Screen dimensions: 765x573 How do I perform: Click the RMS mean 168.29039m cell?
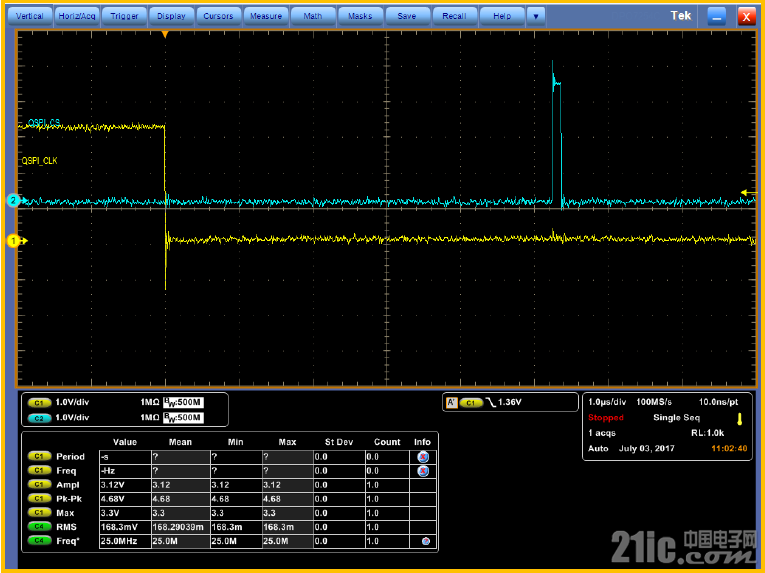pyautogui.click(x=181, y=527)
